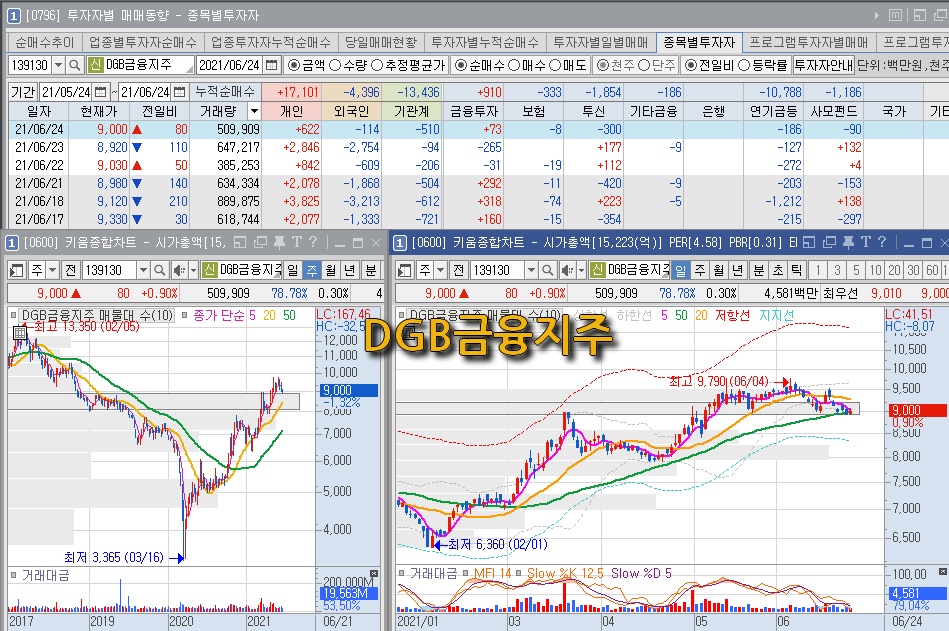The width and height of the screenshot is (949, 631).
Task: Open help in right chart titlebar
Action: (882, 243)
